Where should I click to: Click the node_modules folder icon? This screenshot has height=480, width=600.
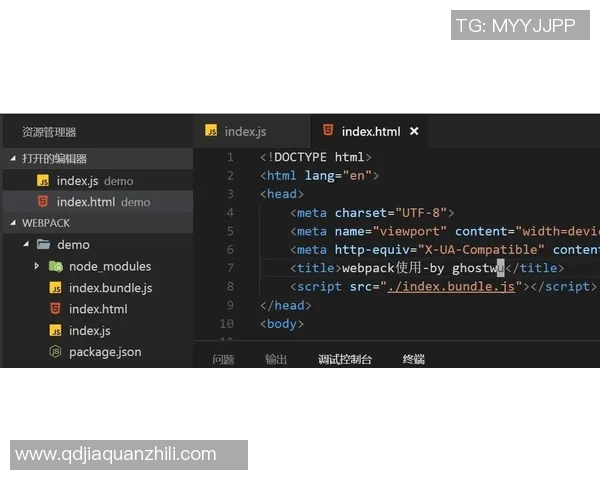point(56,266)
